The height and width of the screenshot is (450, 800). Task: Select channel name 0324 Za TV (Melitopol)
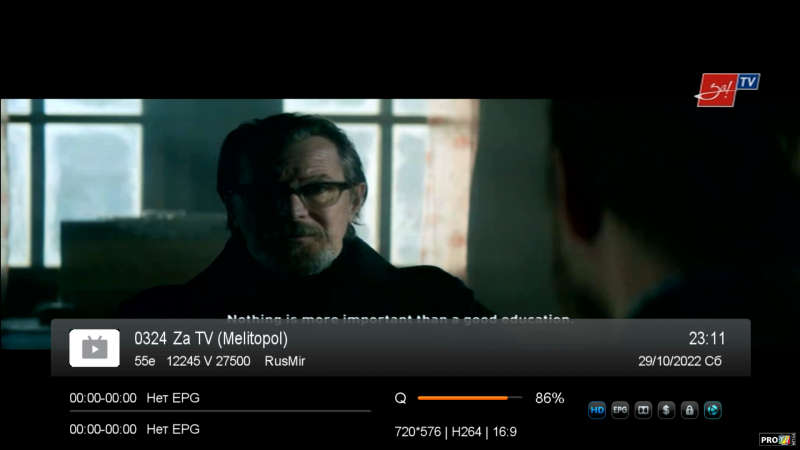point(211,338)
